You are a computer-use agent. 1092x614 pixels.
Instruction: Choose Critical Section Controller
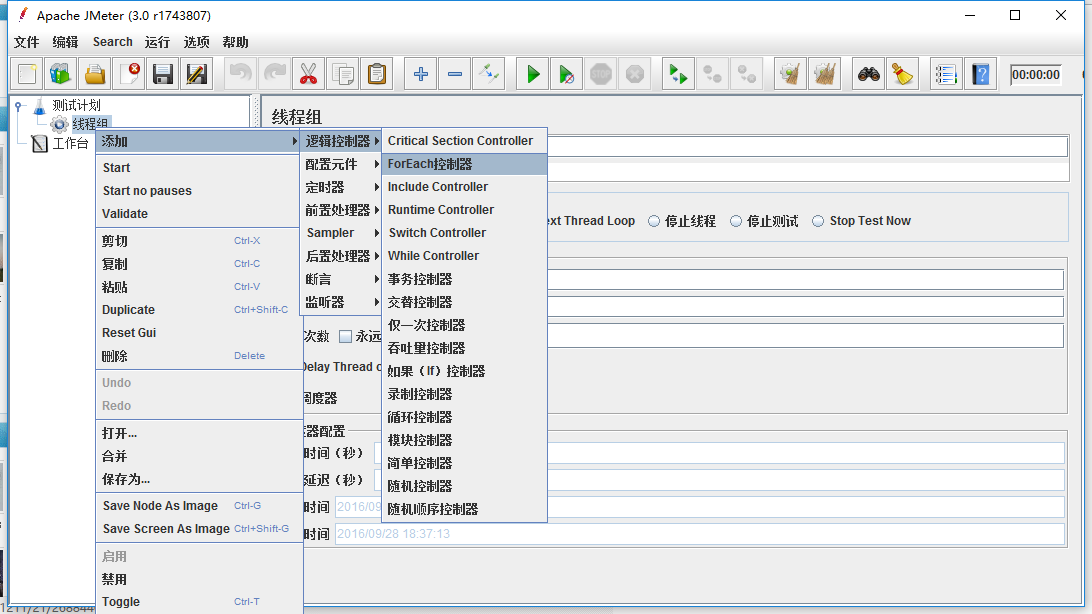pos(465,141)
